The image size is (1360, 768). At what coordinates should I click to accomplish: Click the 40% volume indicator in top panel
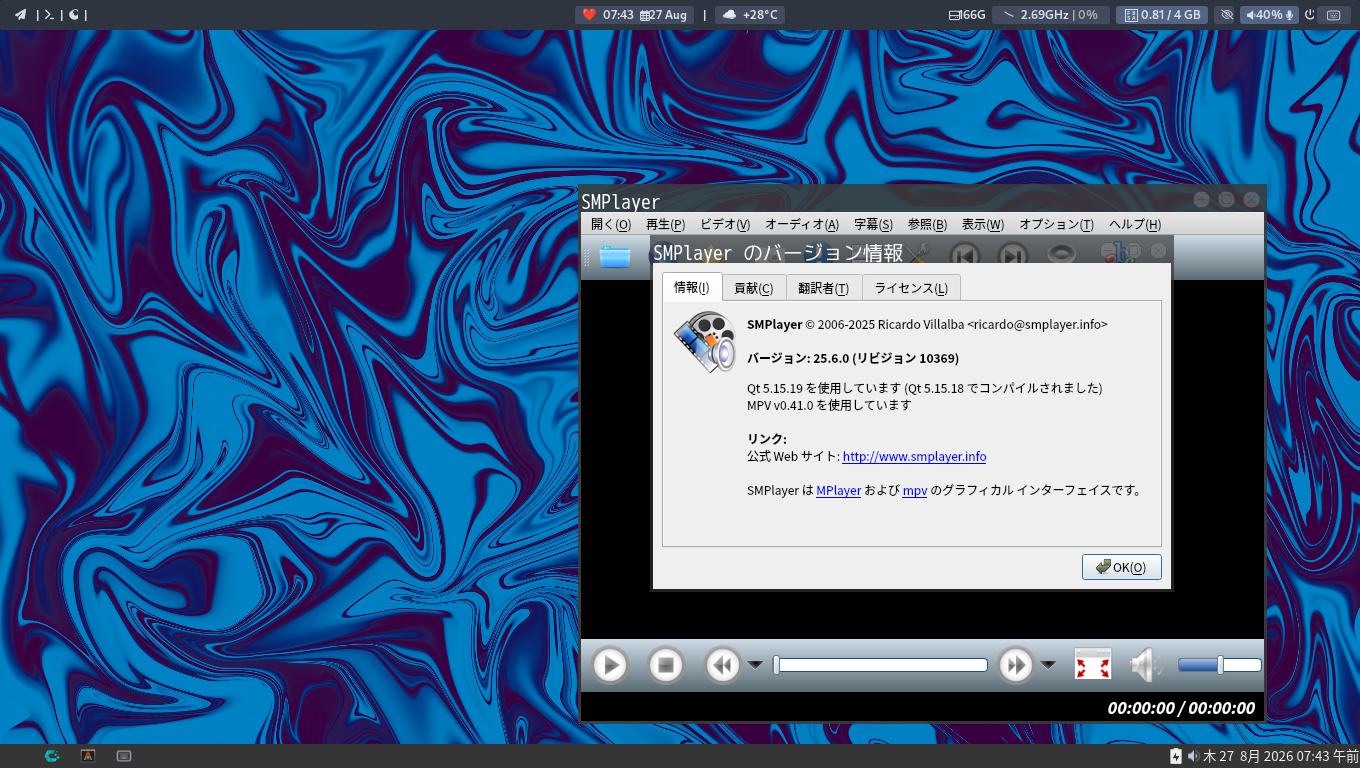click(1270, 15)
